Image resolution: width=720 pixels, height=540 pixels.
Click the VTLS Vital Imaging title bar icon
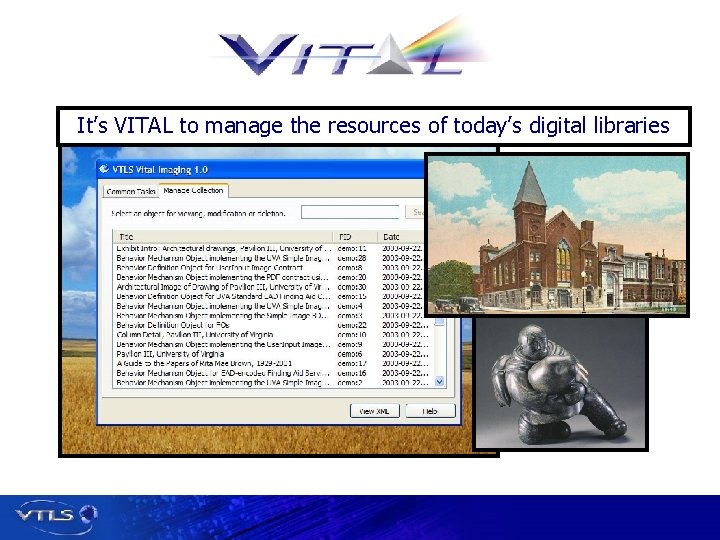[x=104, y=169]
